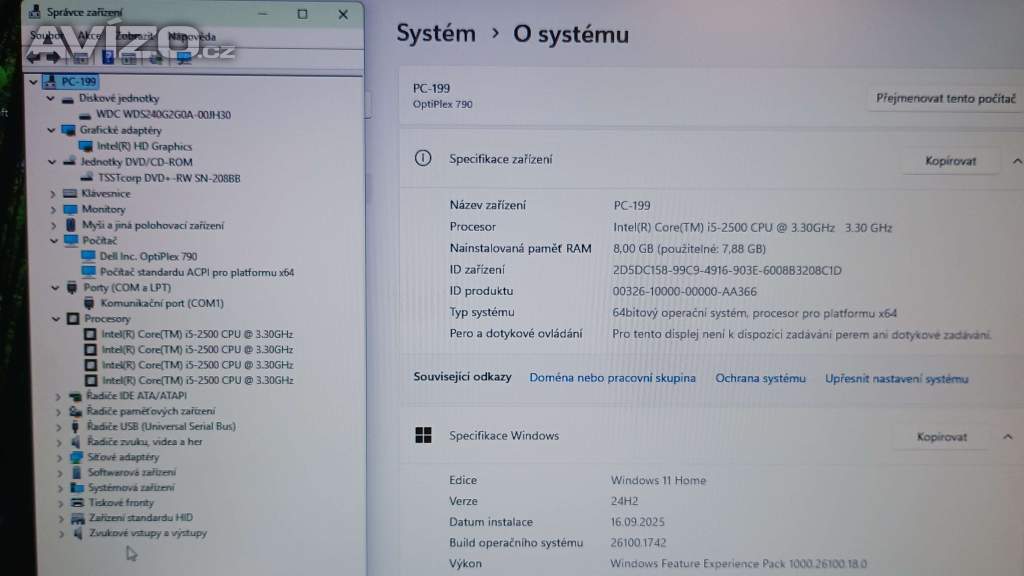The image size is (1024, 576).
Task: Click the Grafické adaptéry display icon
Action: tap(69, 130)
